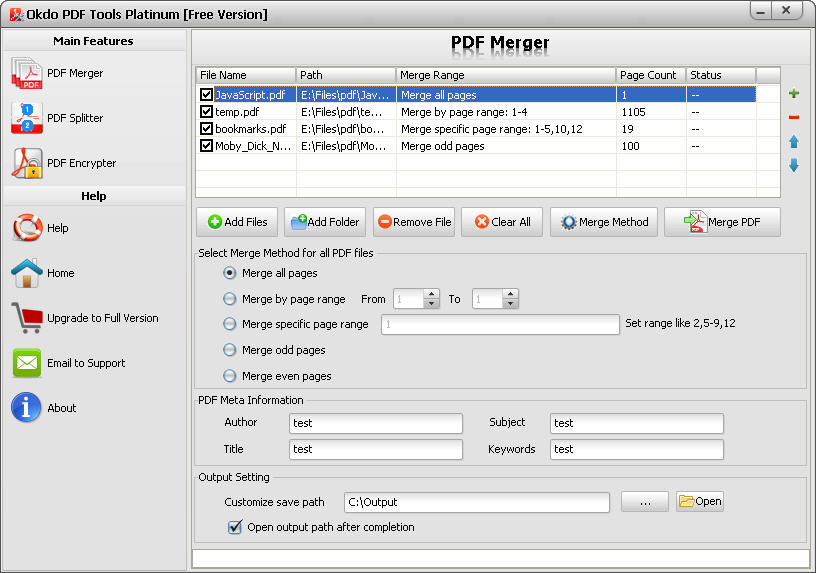
Task: Click the Home house icon
Action: click(x=27, y=273)
